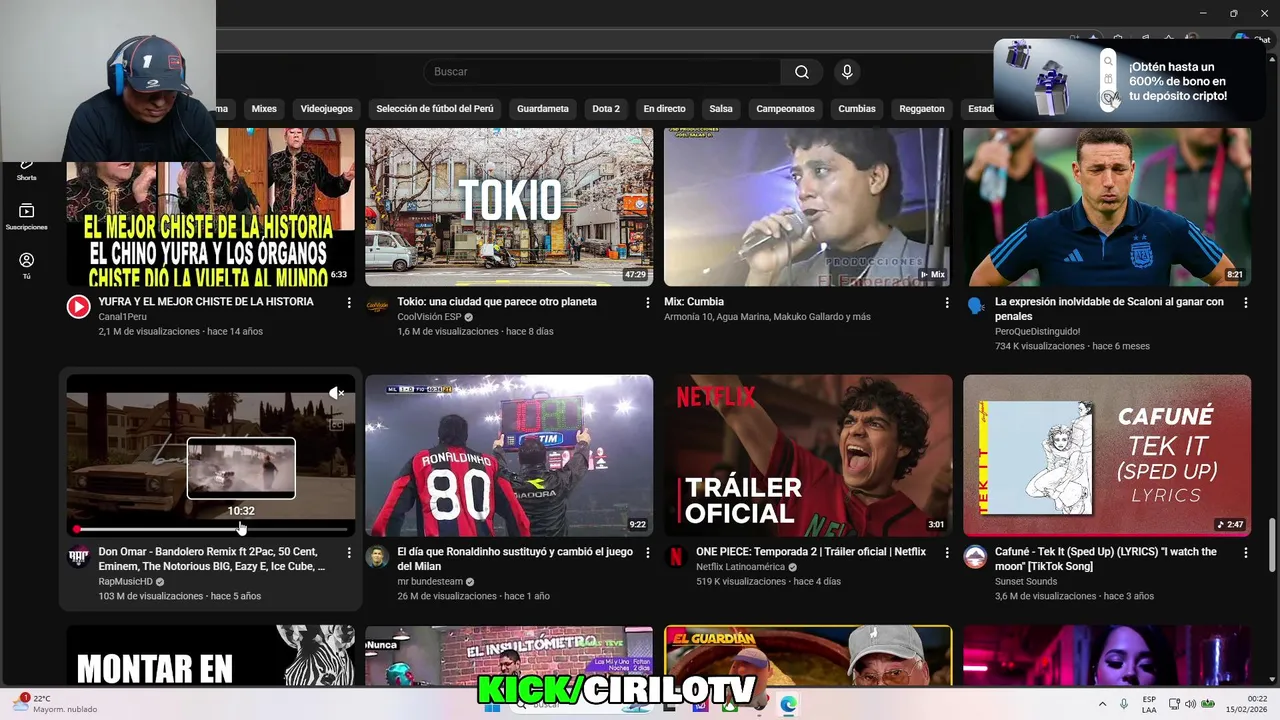Open more options for Tokio video

pos(648,302)
